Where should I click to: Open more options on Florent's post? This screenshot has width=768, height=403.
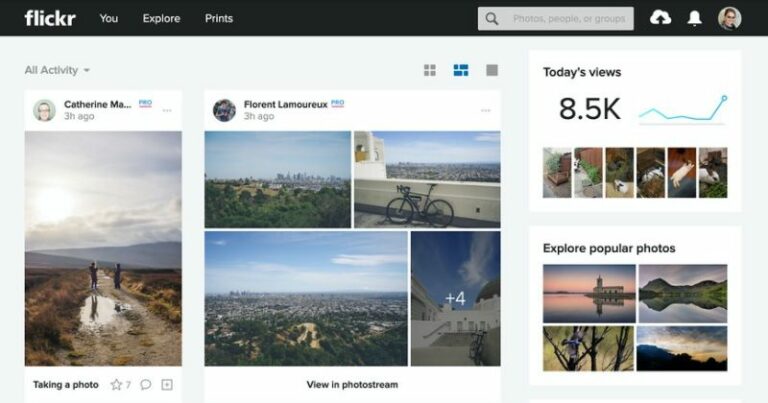(x=486, y=110)
